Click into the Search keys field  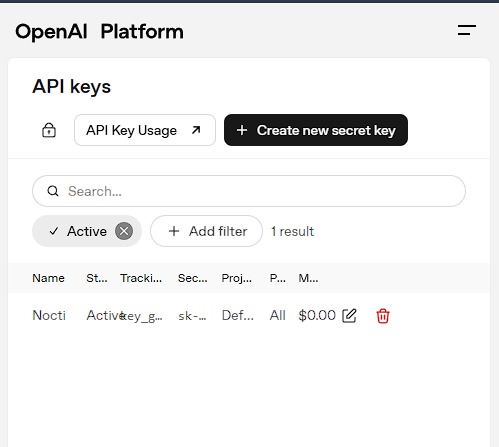pos(249,191)
